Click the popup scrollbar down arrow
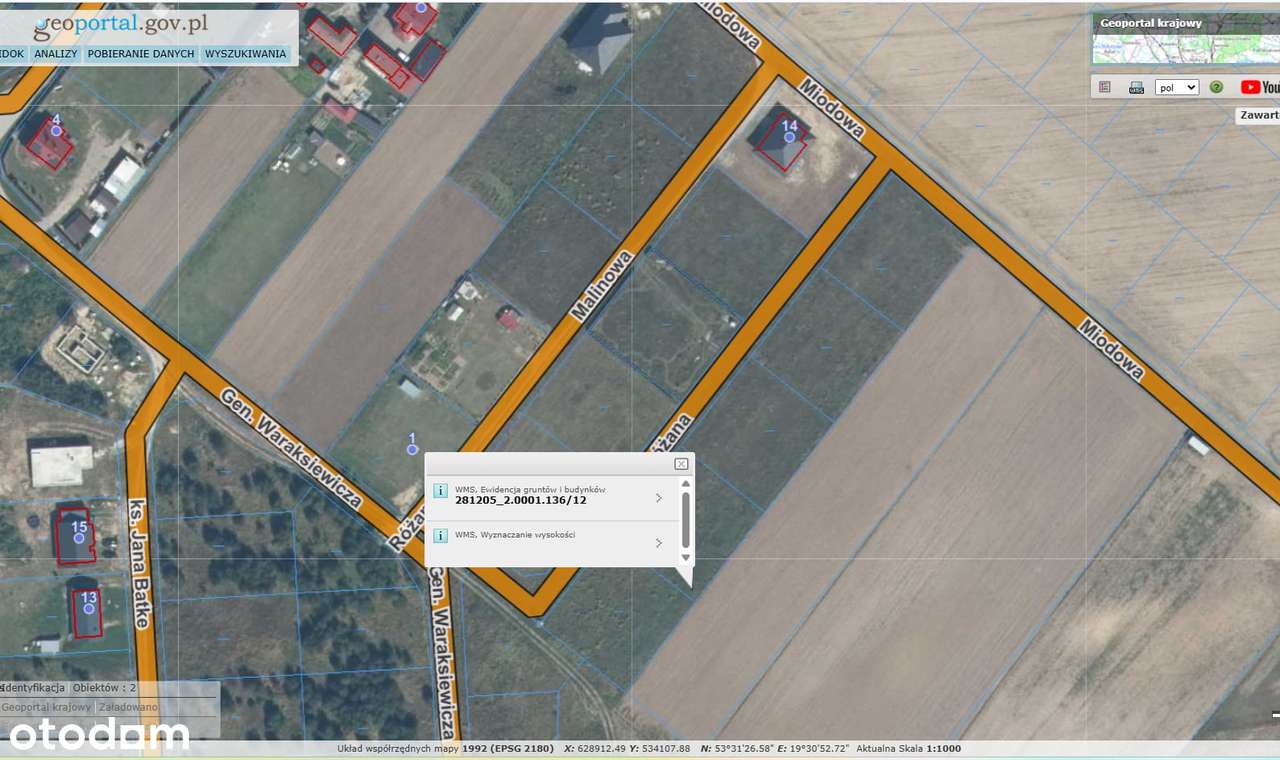The width and height of the screenshot is (1280, 760). point(685,557)
